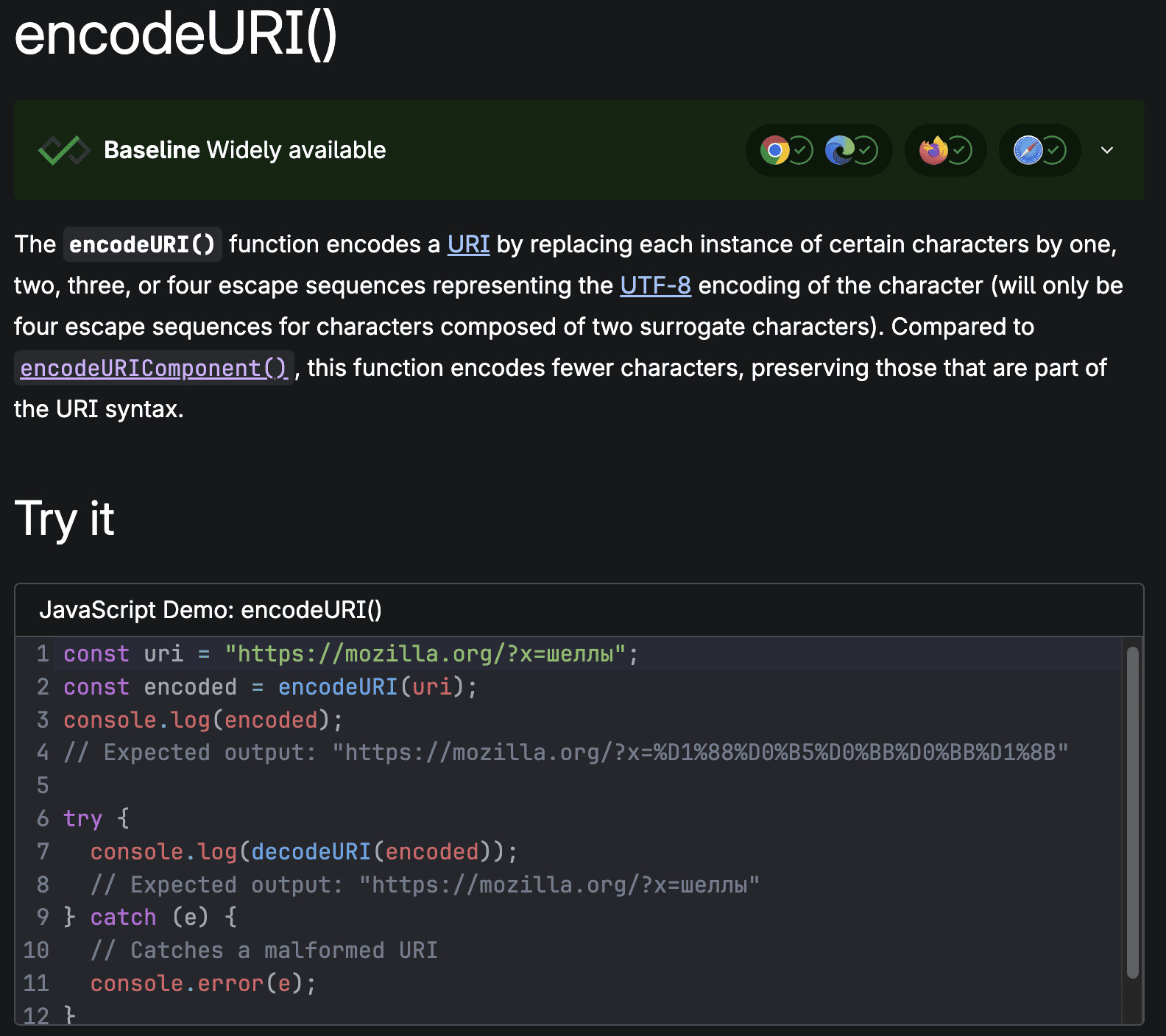Open the URI glossary link
The image size is (1166, 1036).
point(468,244)
